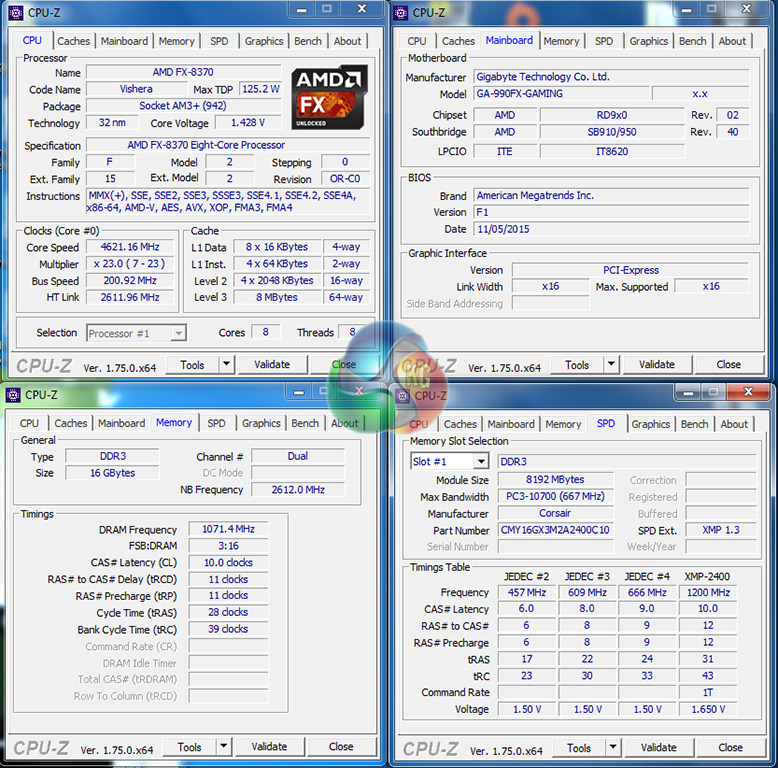
Task: Expand the Processor #1 selection combo box
Action: (x=178, y=333)
